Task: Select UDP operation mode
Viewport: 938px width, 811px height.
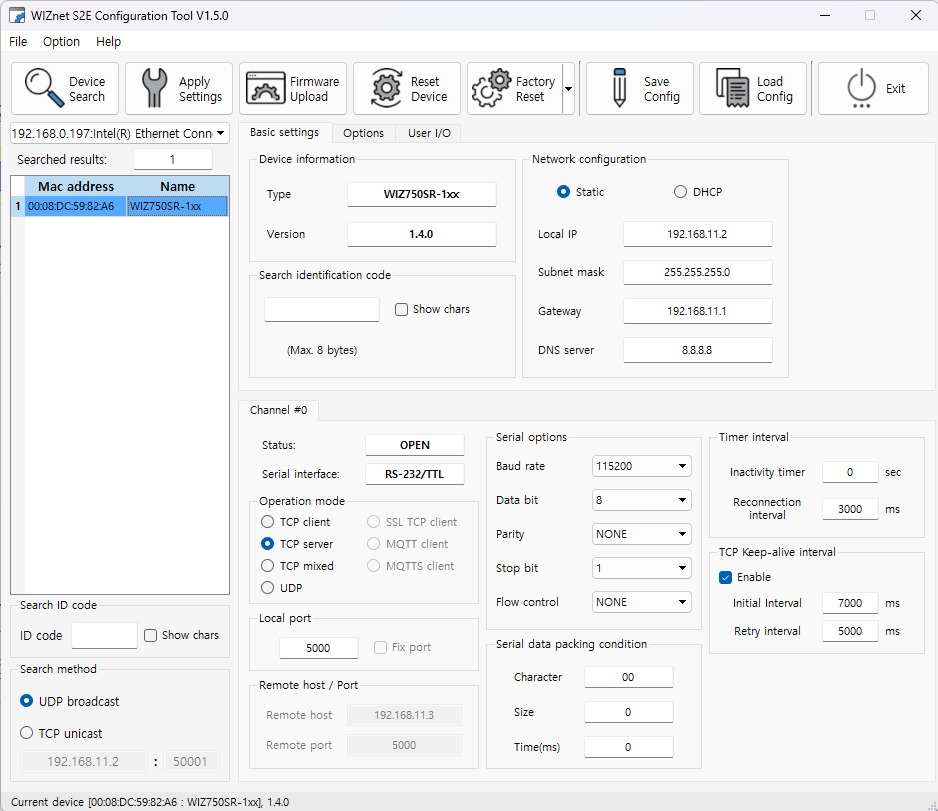Action: click(267, 588)
